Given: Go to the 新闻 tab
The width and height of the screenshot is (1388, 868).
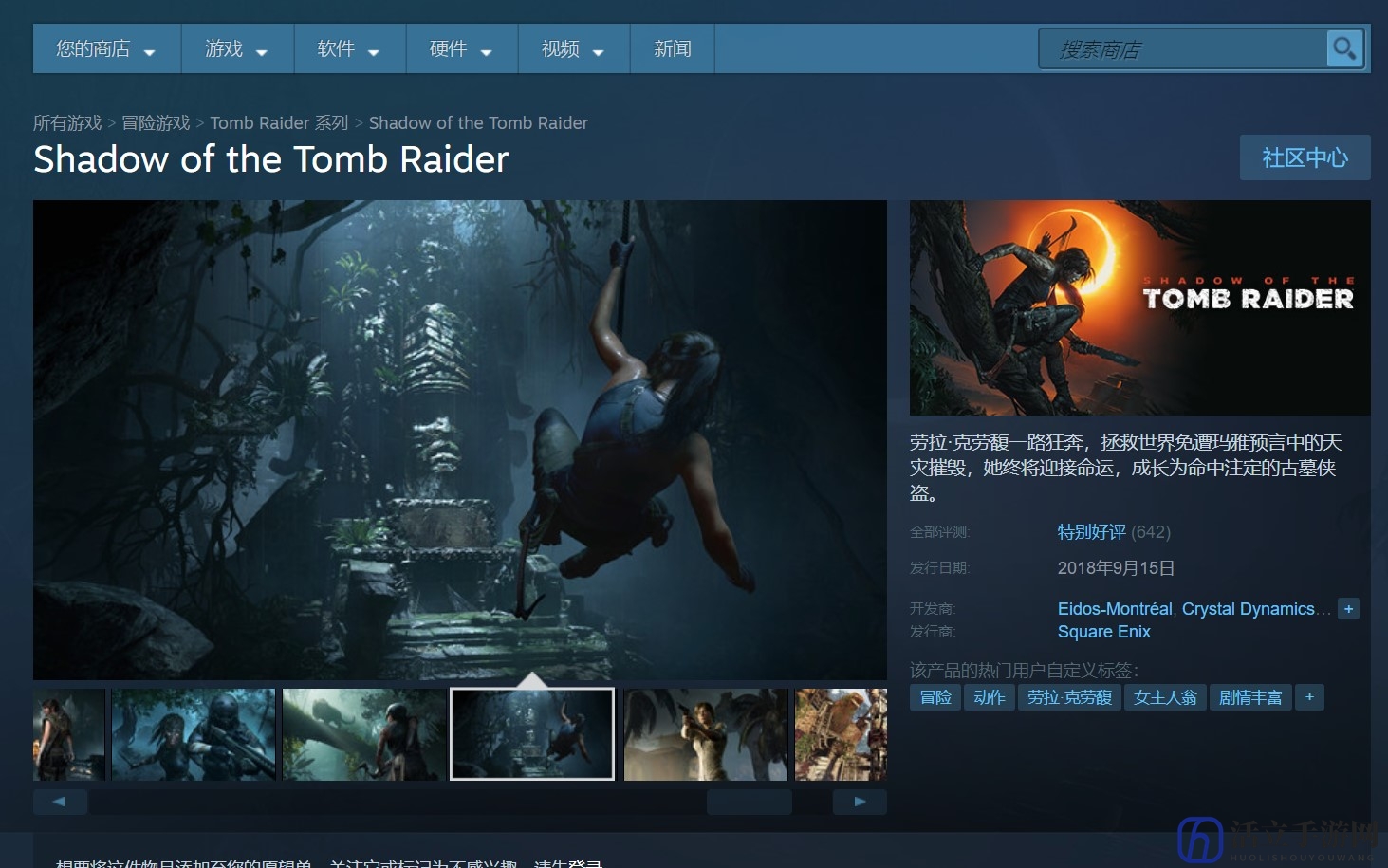Looking at the screenshot, I should click(x=672, y=49).
